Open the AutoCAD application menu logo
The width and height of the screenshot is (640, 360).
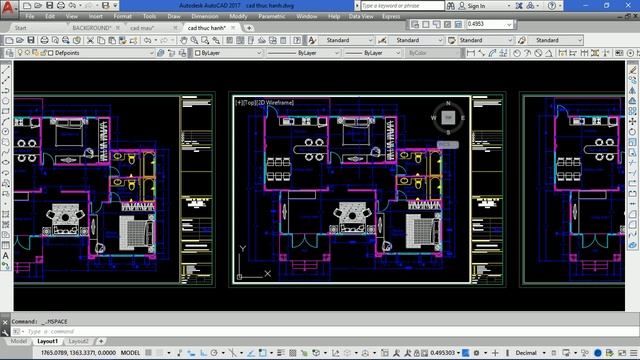tap(8, 8)
